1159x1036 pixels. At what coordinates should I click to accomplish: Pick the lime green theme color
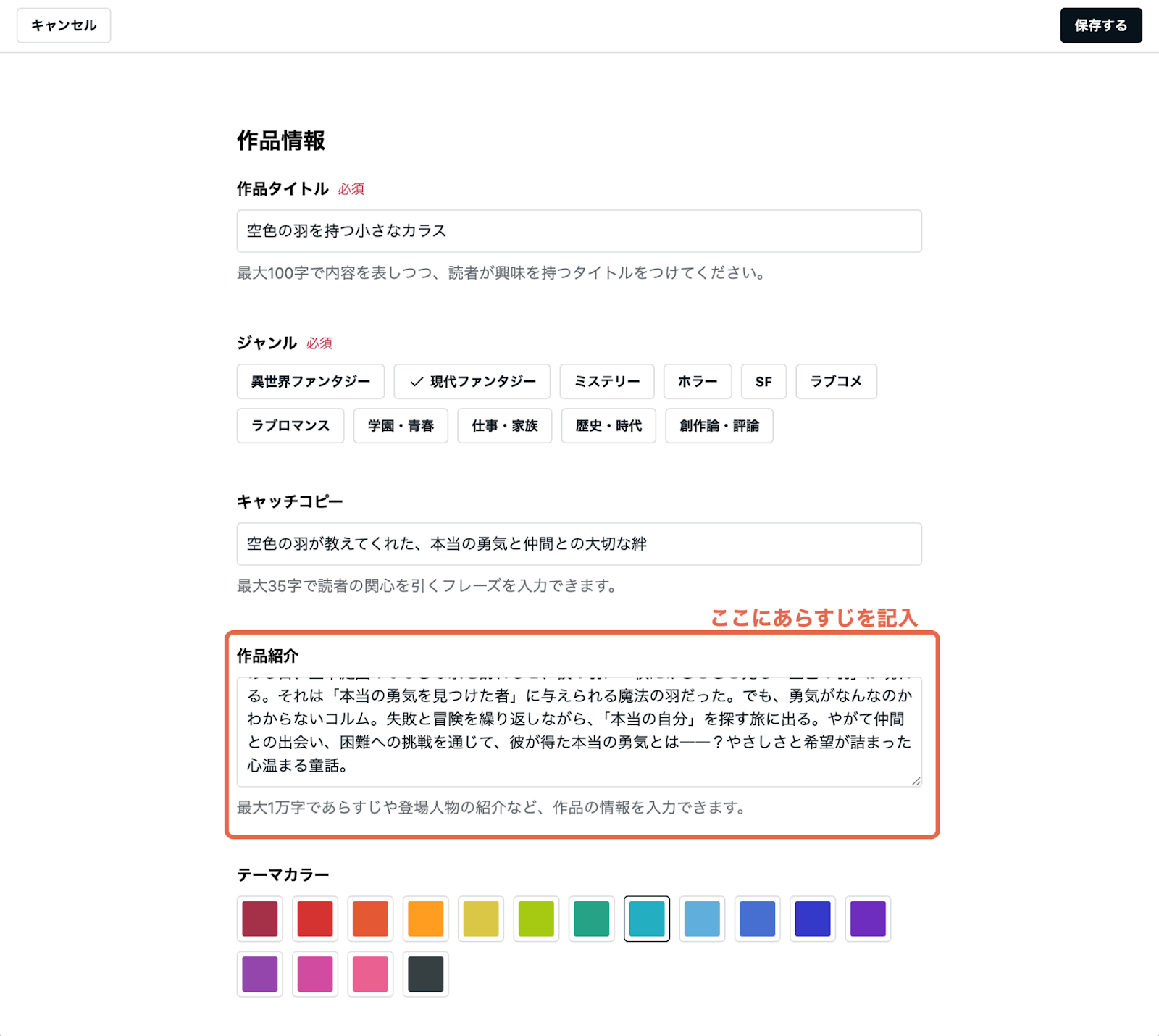(536, 919)
